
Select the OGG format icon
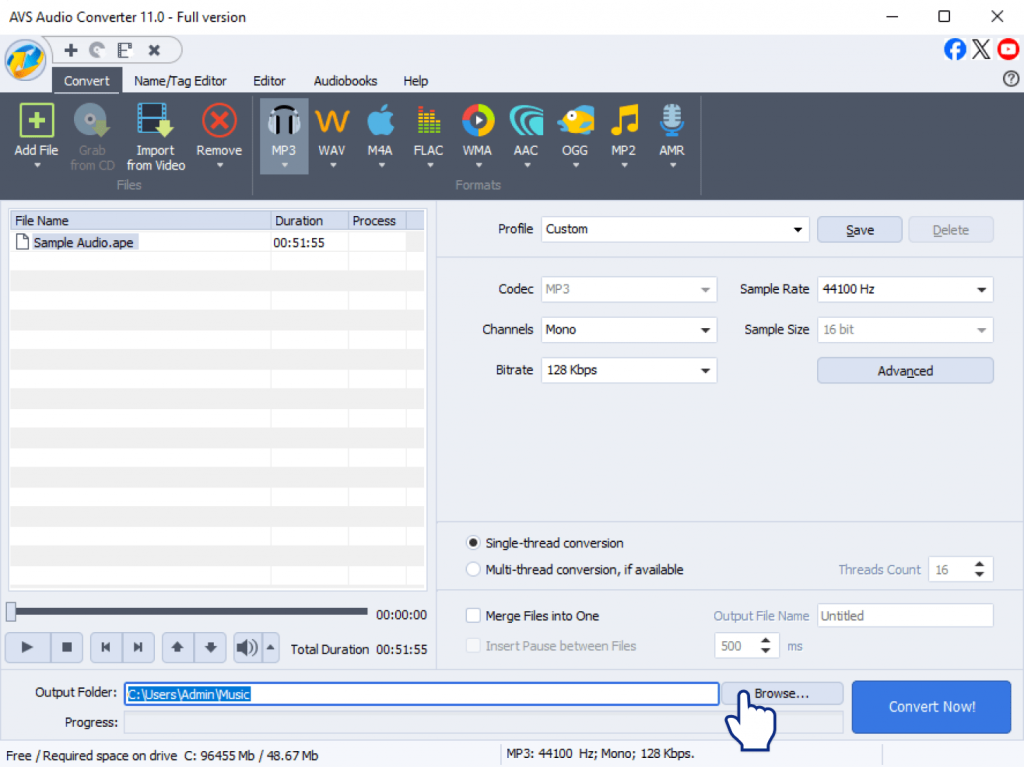[x=575, y=122]
